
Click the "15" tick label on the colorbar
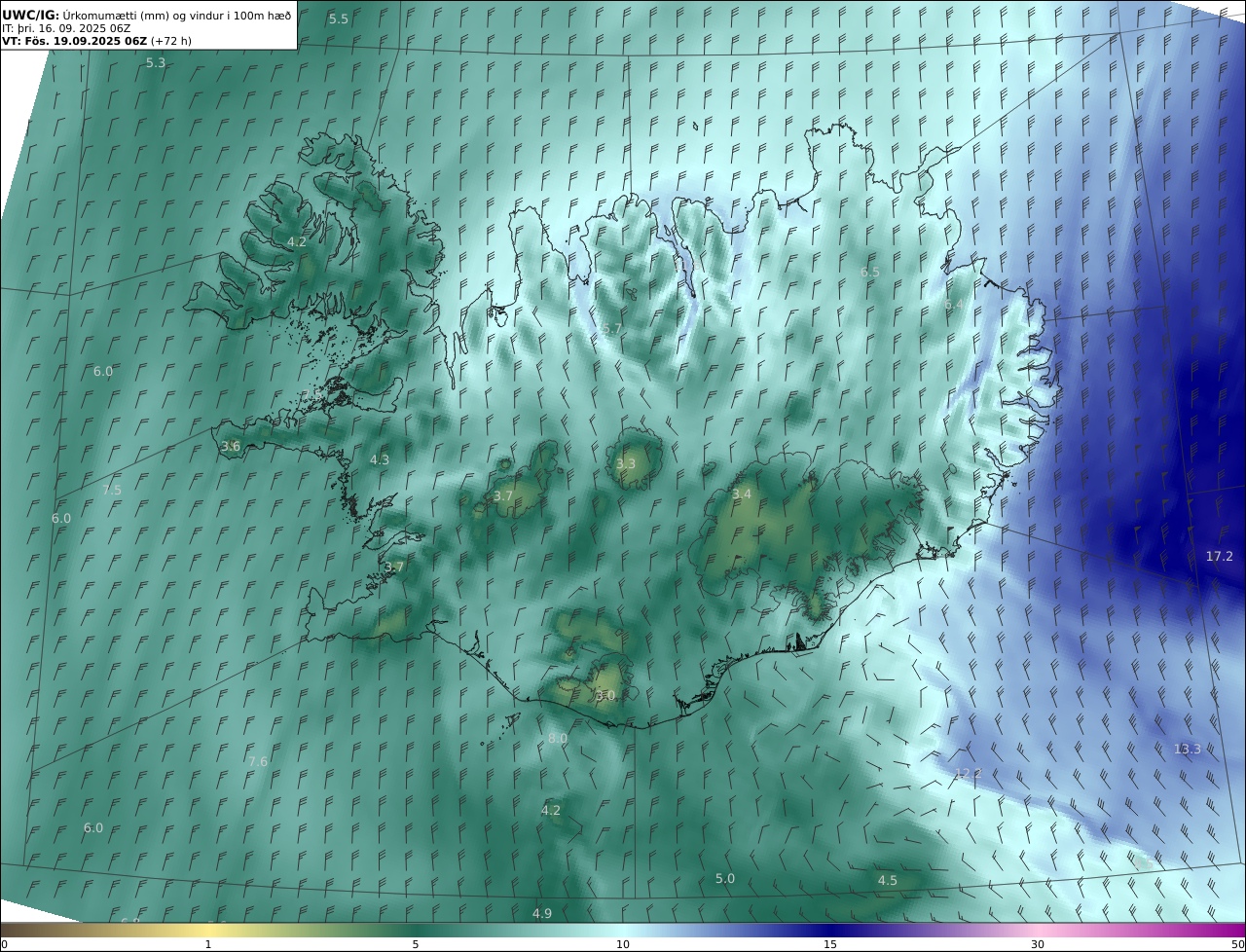click(x=830, y=944)
